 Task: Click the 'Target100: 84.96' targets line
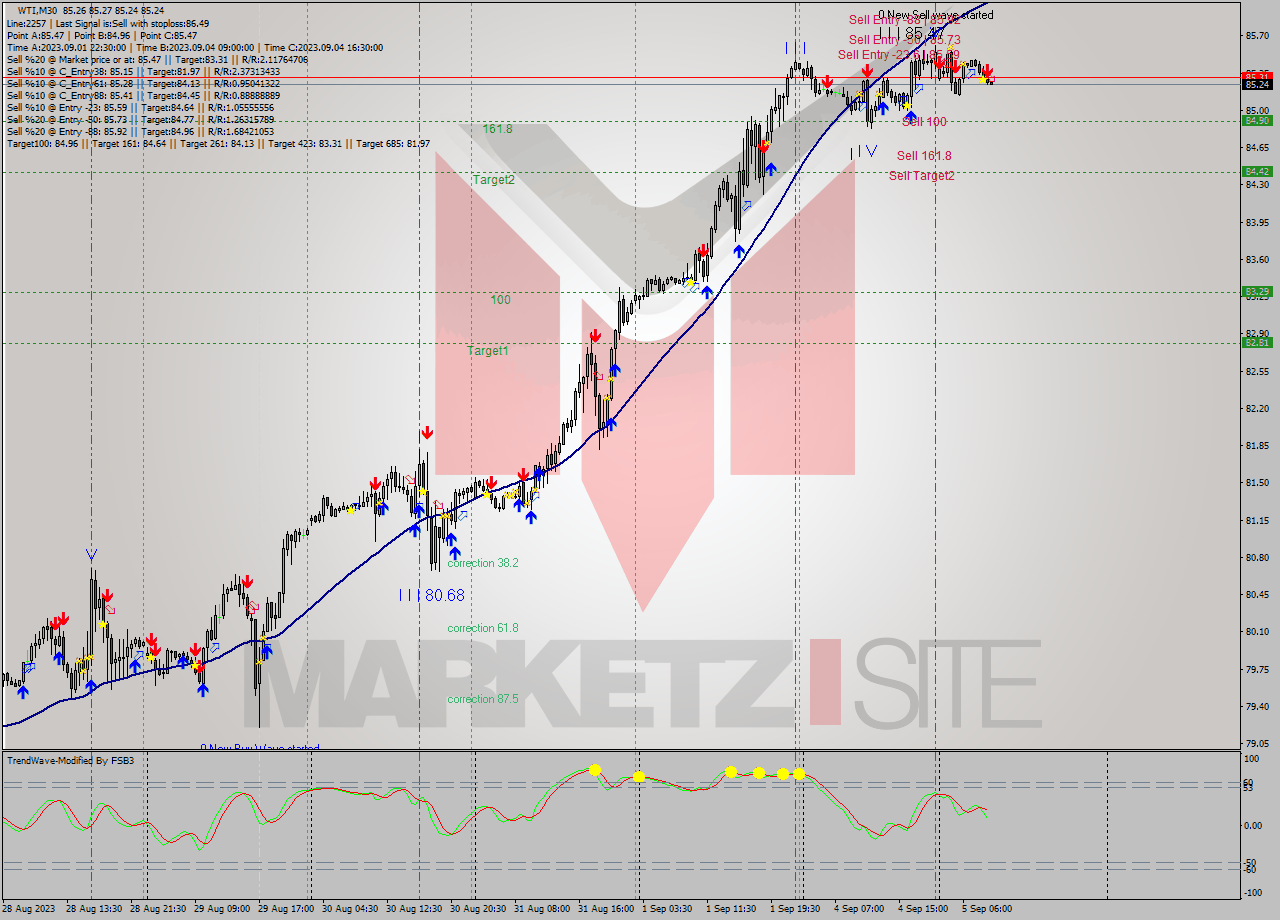point(218,143)
